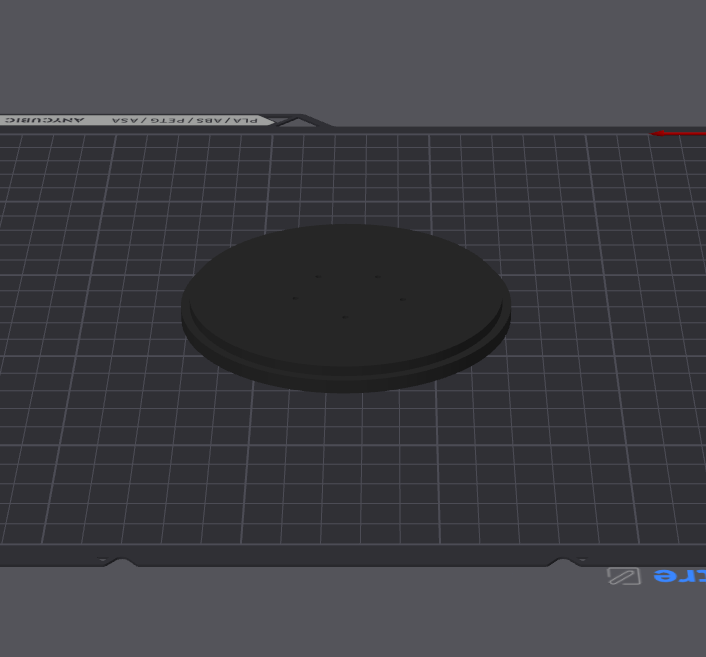
Task: Click the rightmost hole on the disc
Action: (x=402, y=298)
